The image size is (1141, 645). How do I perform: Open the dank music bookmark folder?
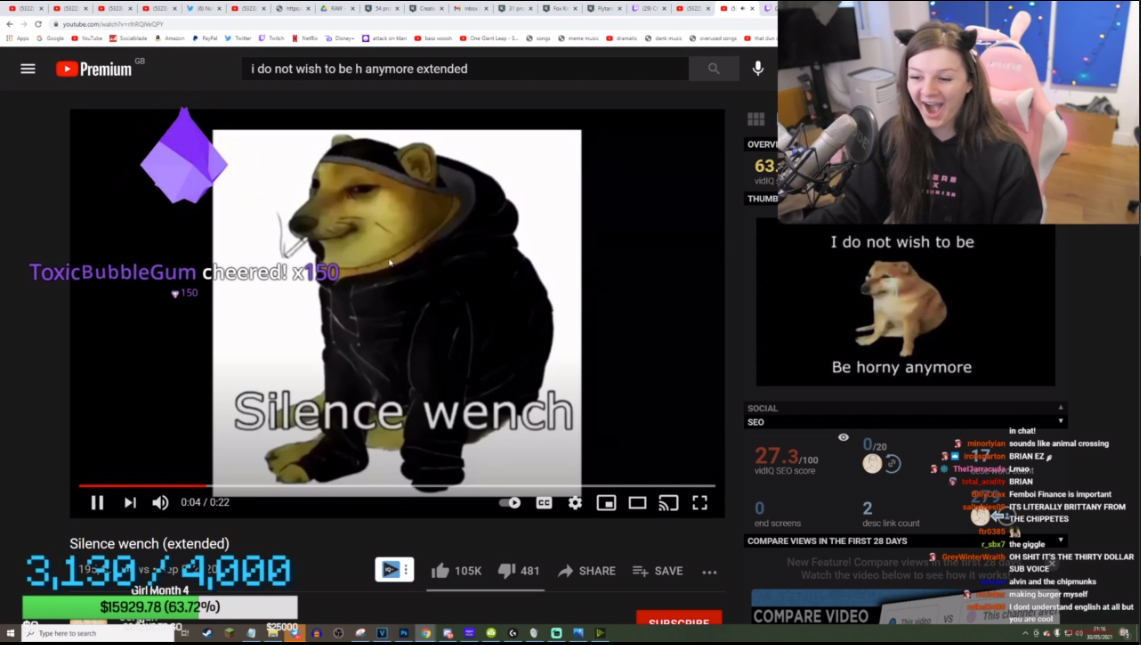[663, 38]
